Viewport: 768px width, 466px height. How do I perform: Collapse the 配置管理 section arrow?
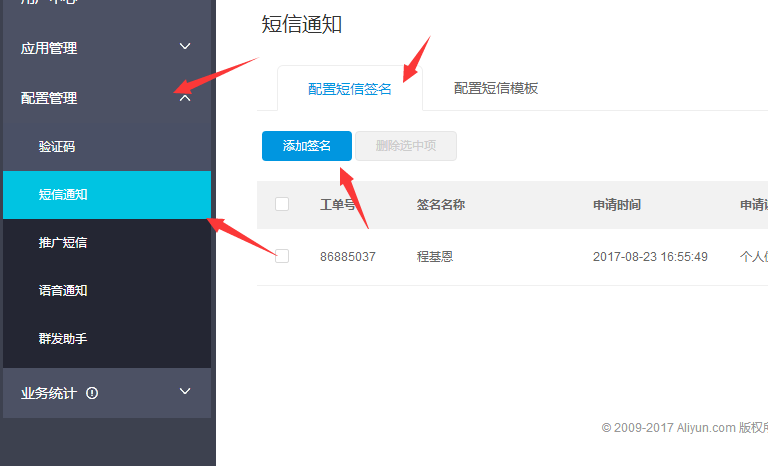tap(184, 97)
